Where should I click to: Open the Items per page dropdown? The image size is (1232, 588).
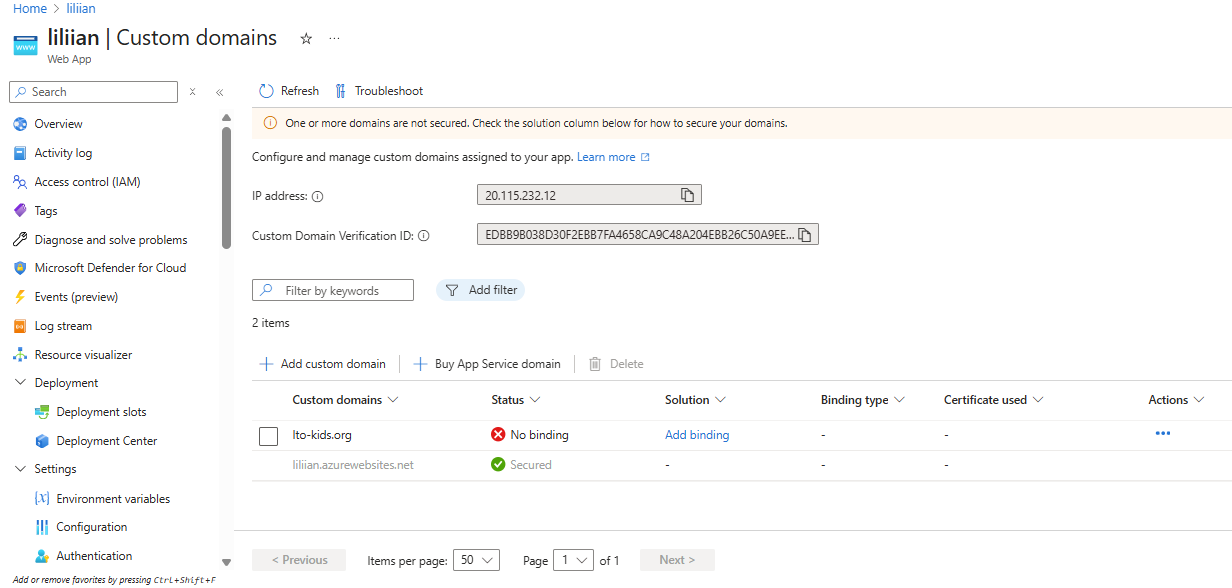476,560
